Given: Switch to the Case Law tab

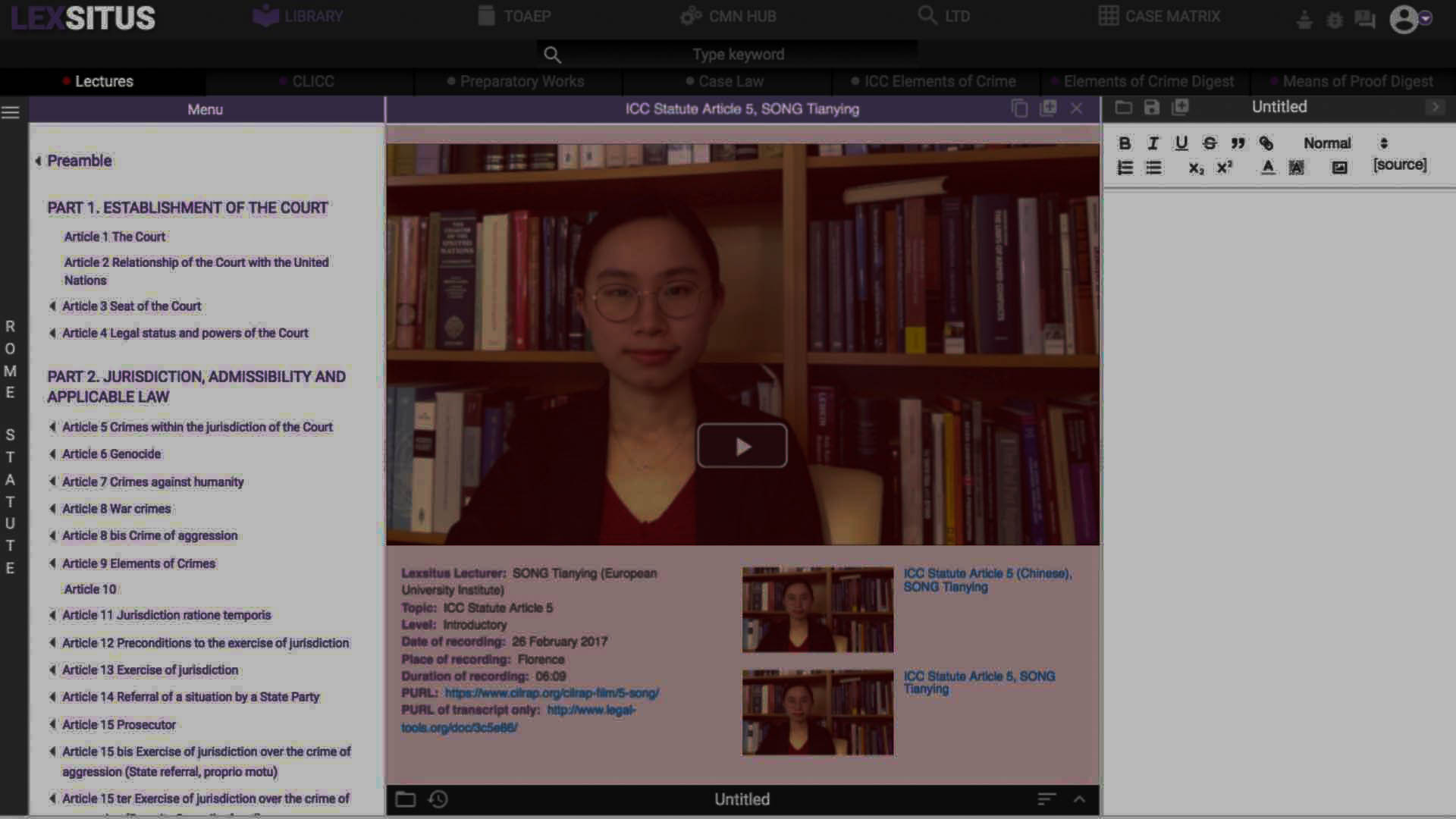Looking at the screenshot, I should [730, 81].
